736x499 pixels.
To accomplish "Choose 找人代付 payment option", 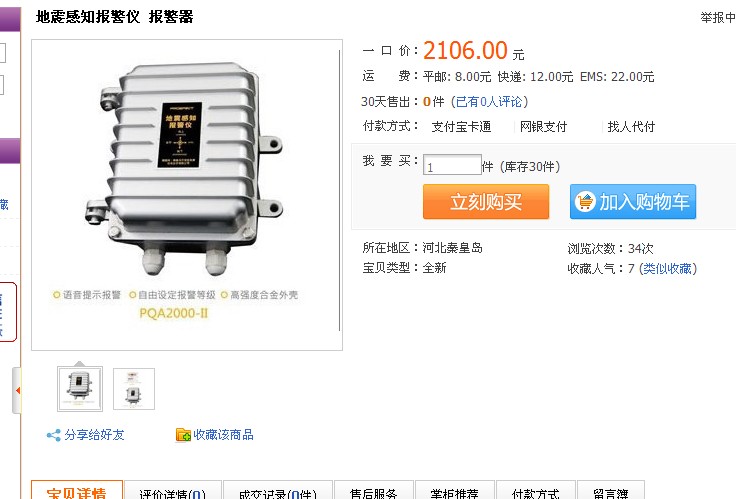I will coord(631,127).
